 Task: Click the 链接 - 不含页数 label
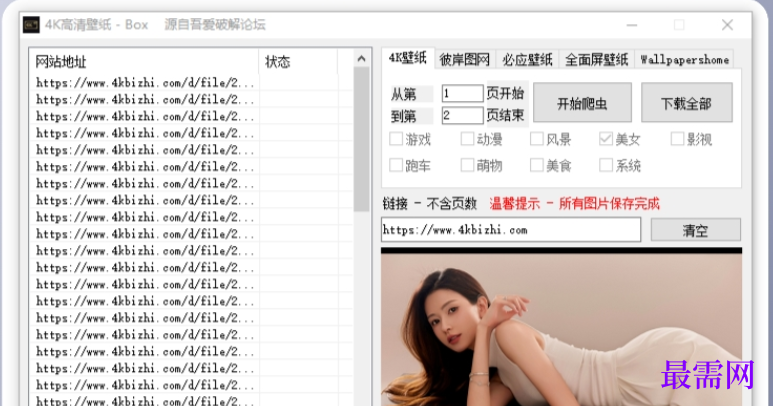pos(430,203)
